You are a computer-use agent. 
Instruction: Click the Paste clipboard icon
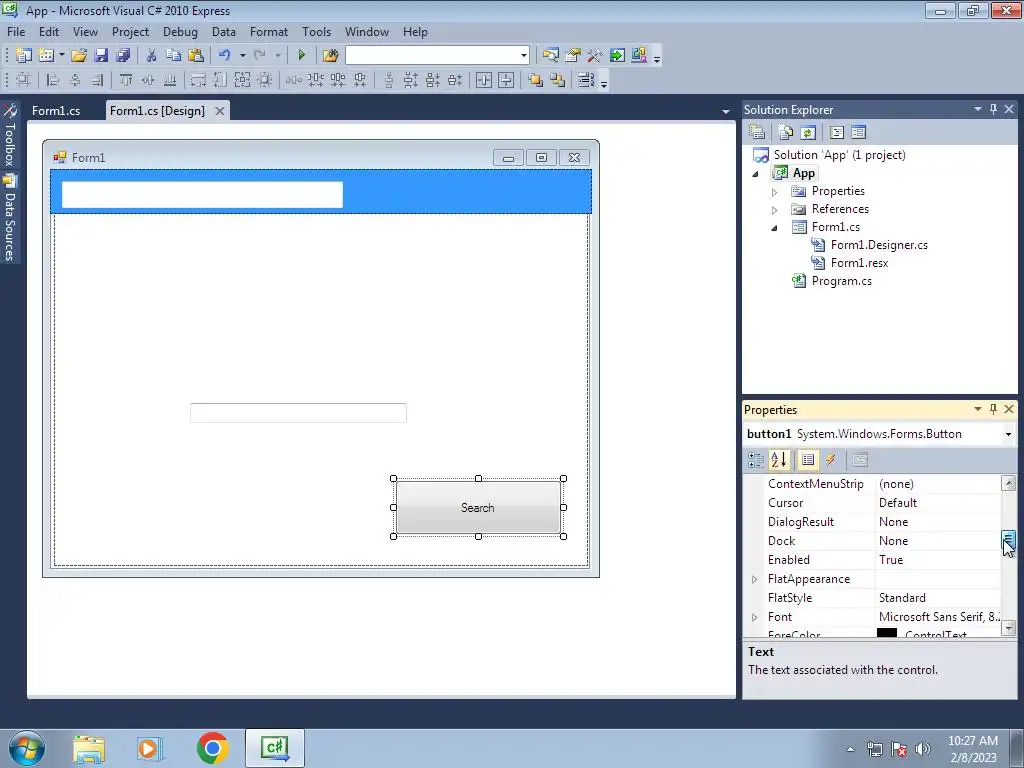click(195, 56)
